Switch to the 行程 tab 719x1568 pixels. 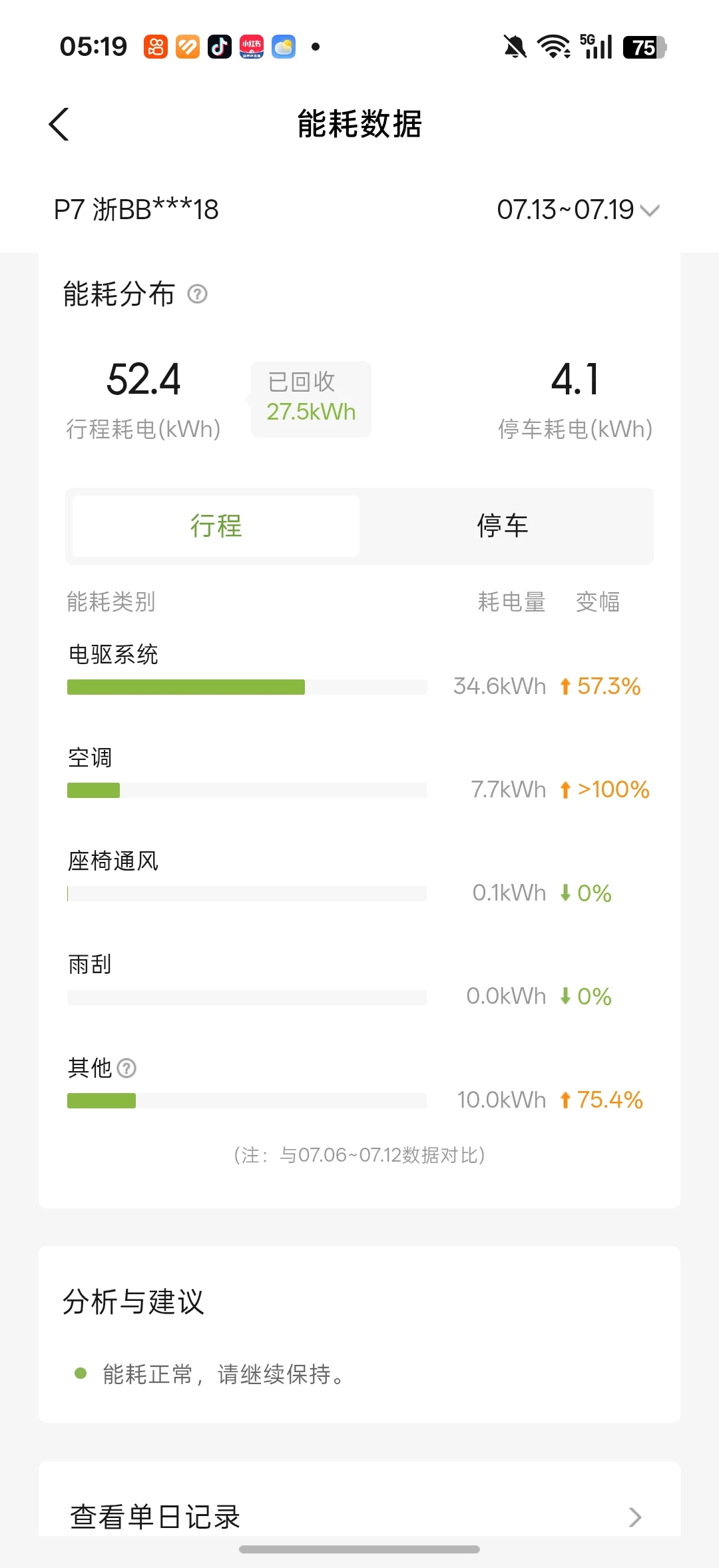pos(216,526)
